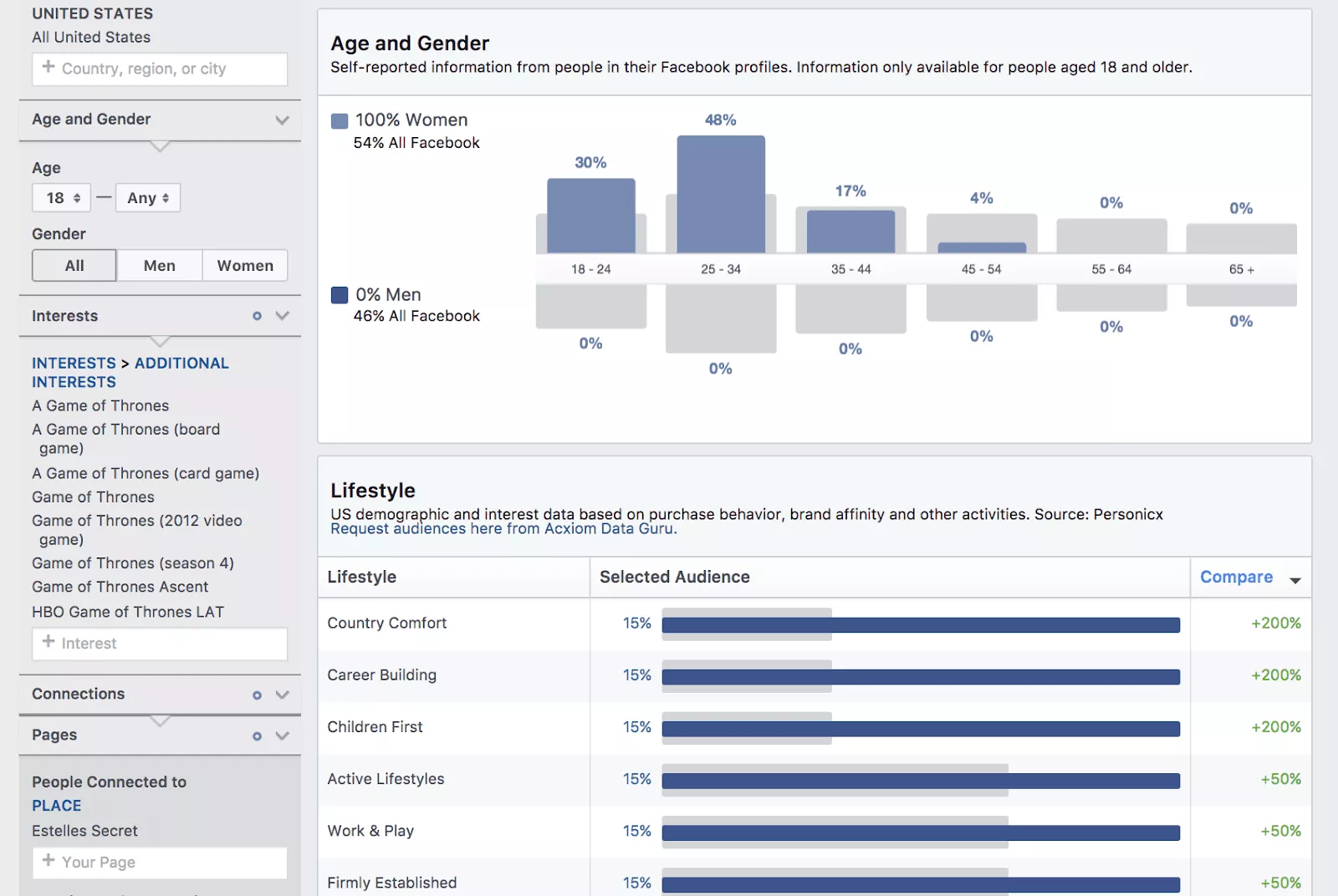Click the Men legend color square
Viewport: 1338px width, 896px height.
point(340,295)
